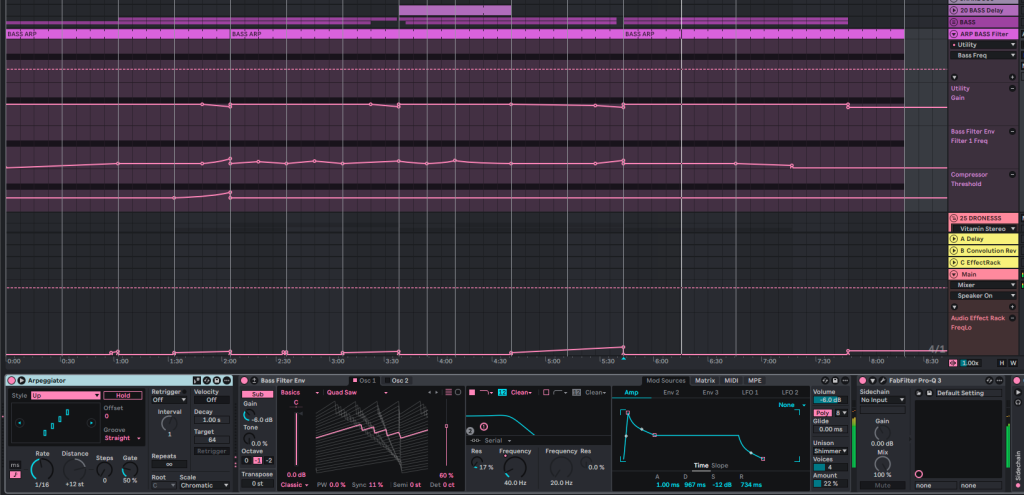Click the Target field showing 64
The height and width of the screenshot is (495, 1024).
(x=212, y=440)
